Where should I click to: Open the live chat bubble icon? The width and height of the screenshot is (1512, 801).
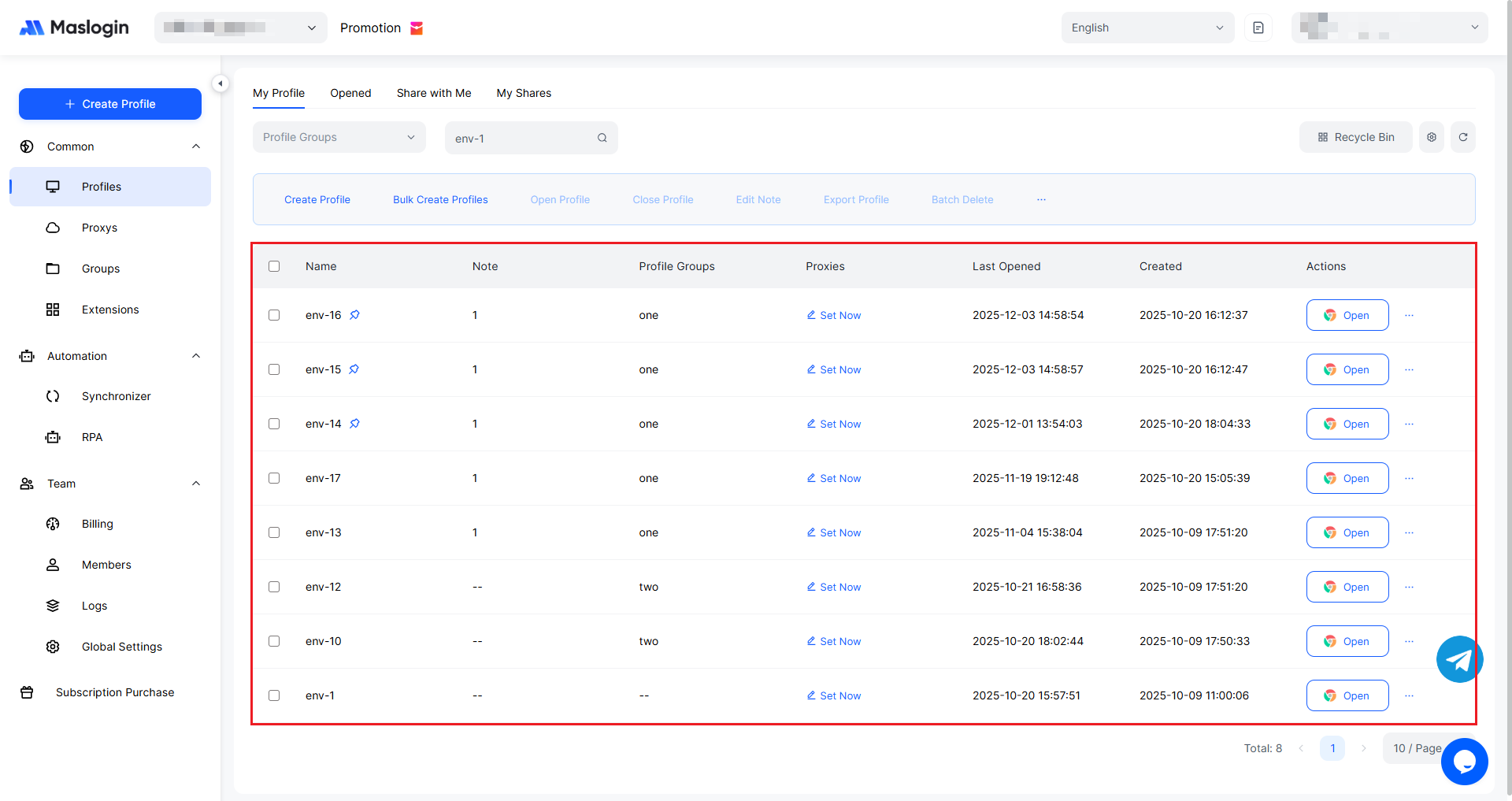tap(1464, 762)
